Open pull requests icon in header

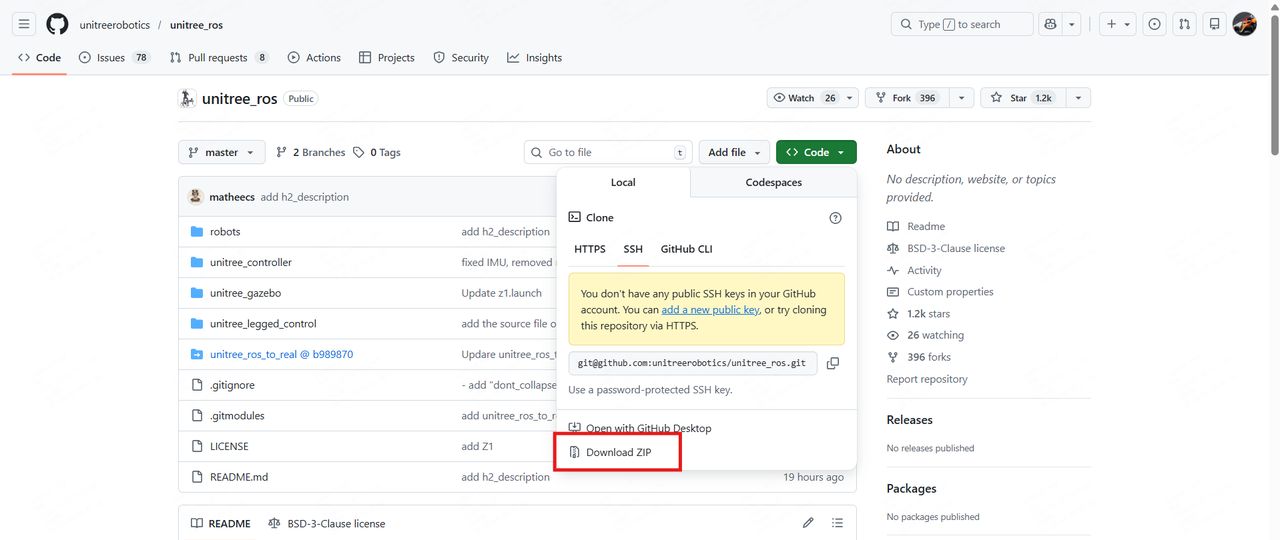coord(1184,24)
